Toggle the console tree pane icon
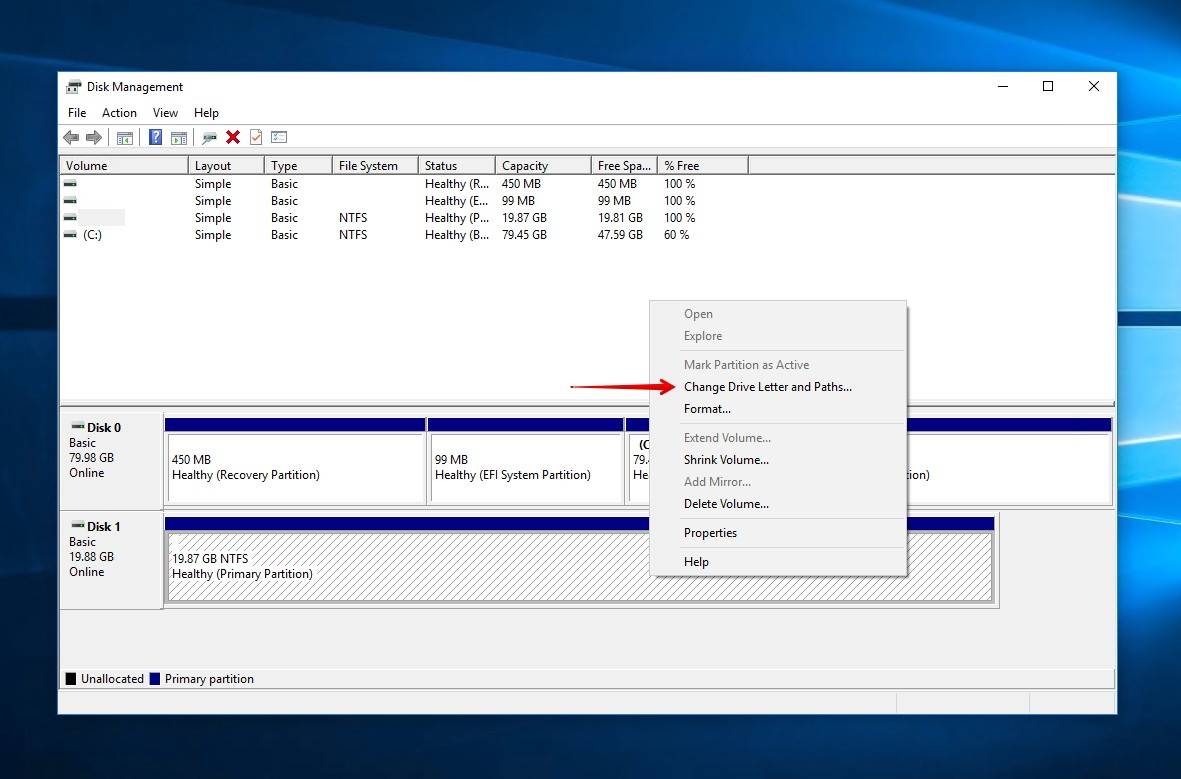1181x779 pixels. click(x=124, y=137)
